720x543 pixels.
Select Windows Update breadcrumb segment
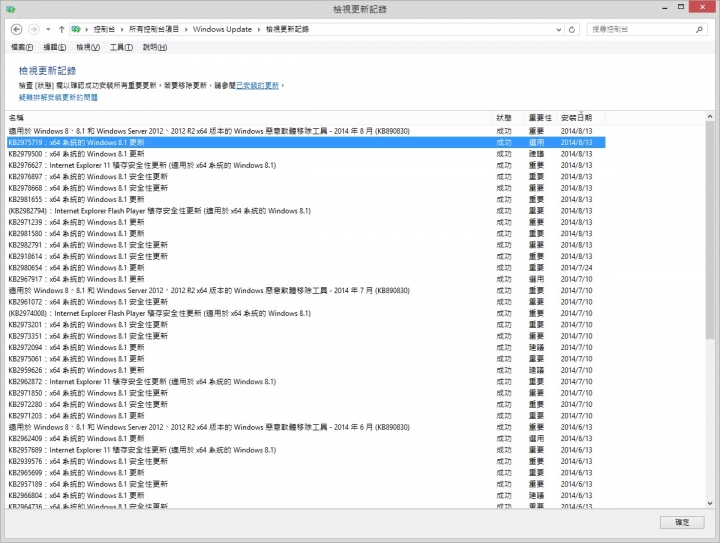[x=222, y=29]
